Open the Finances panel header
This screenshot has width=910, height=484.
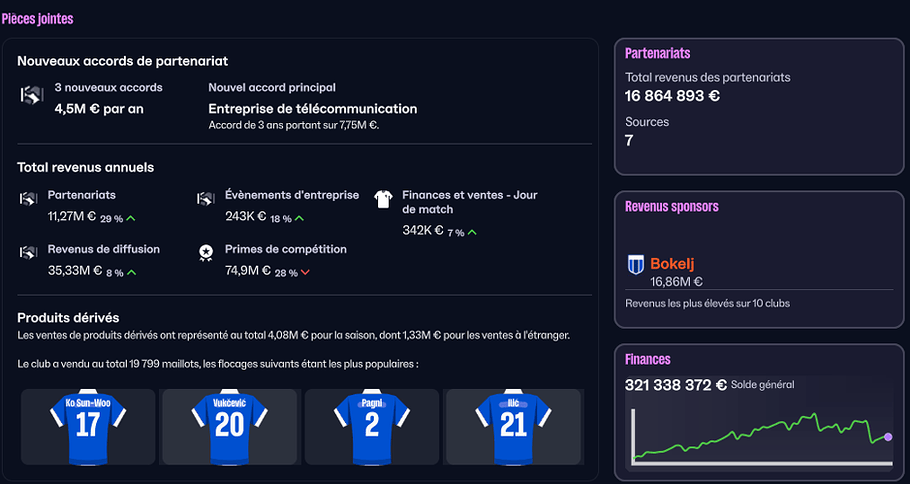(648, 359)
